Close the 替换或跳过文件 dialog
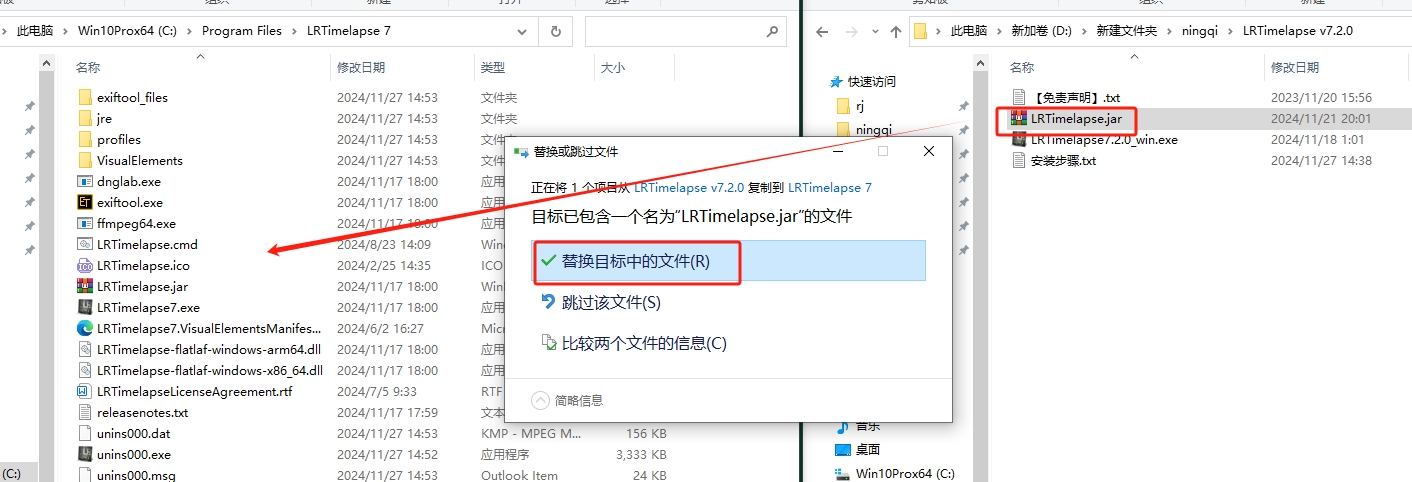 (x=929, y=151)
